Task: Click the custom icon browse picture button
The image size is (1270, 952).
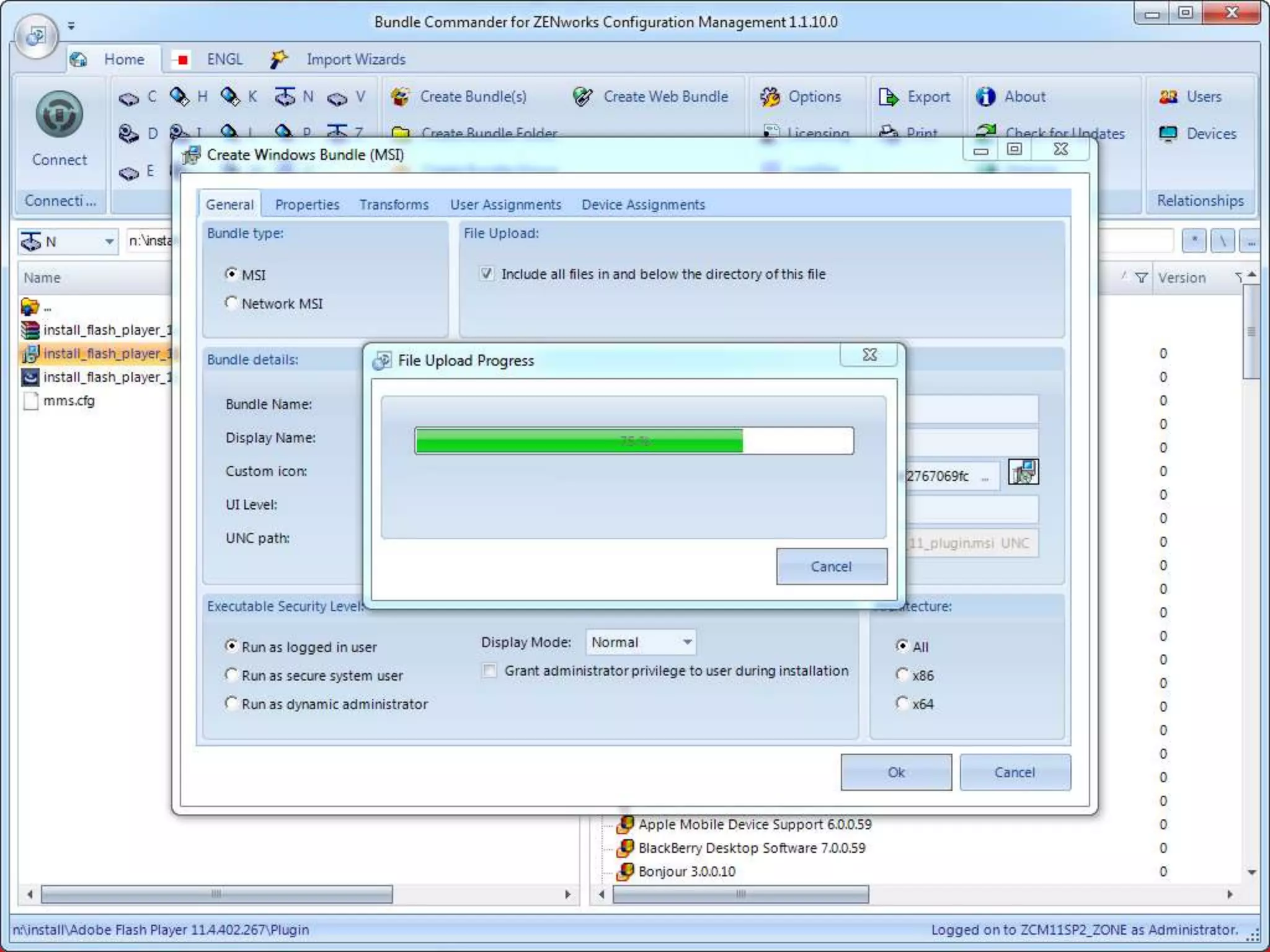Action: tap(1023, 472)
